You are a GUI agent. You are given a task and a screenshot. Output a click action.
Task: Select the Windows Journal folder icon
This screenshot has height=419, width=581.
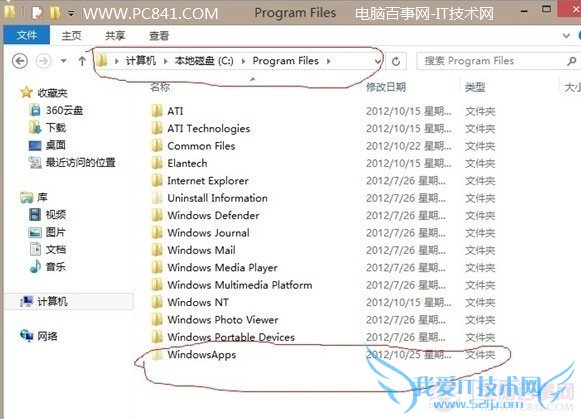[x=157, y=232]
